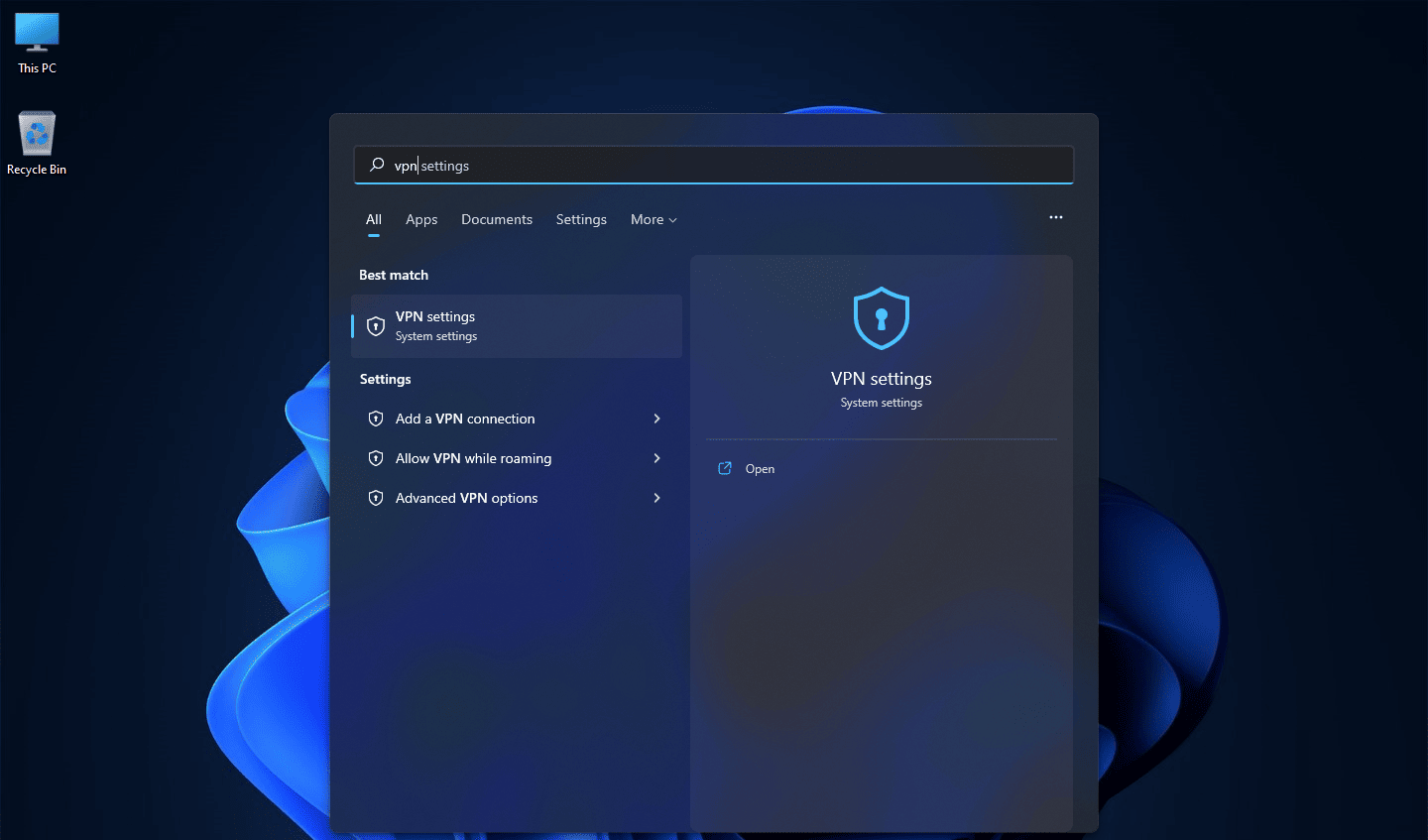
Task: Open the More filter dropdown
Action: (654, 219)
